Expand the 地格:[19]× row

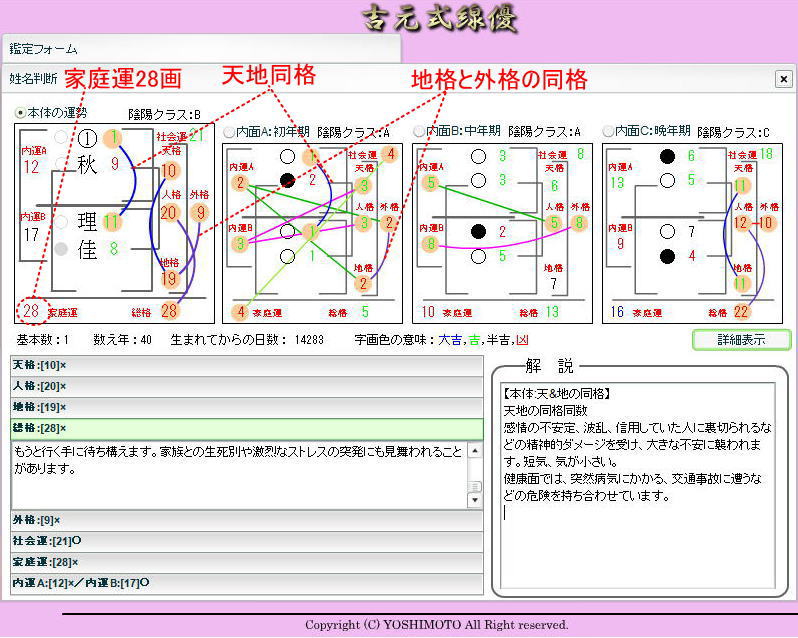click(x=247, y=407)
